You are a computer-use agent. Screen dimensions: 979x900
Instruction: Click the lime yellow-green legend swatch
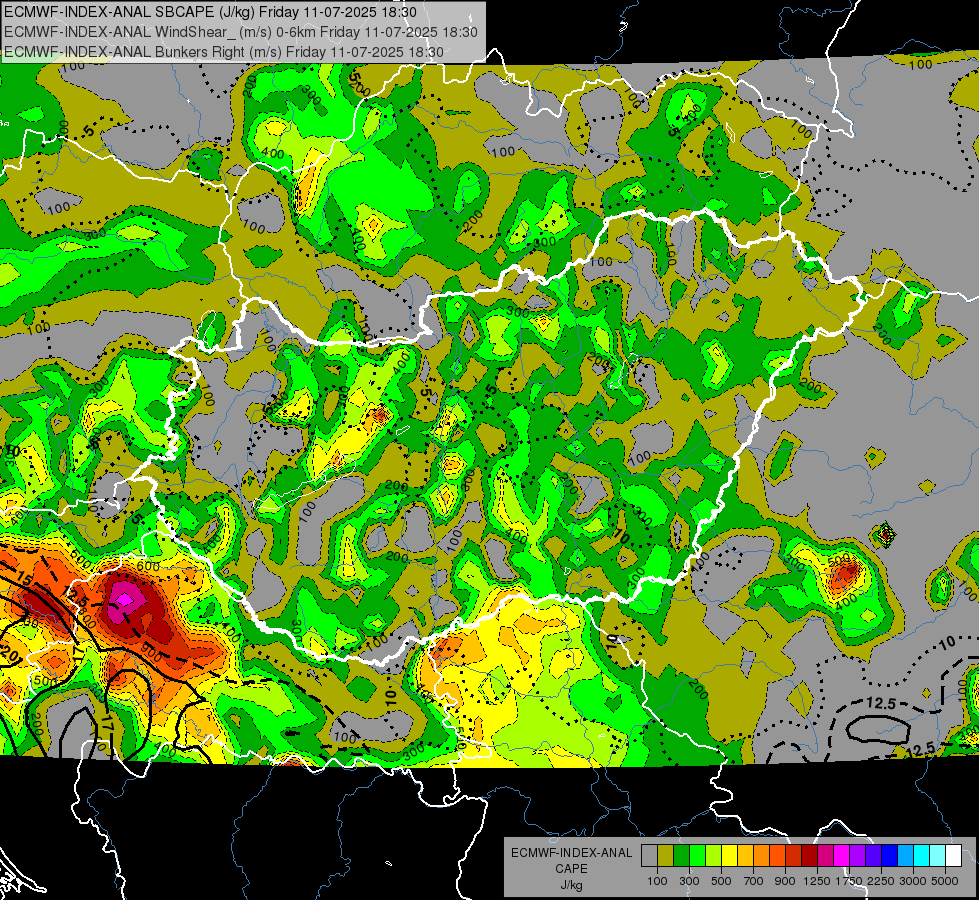pyautogui.click(x=714, y=856)
